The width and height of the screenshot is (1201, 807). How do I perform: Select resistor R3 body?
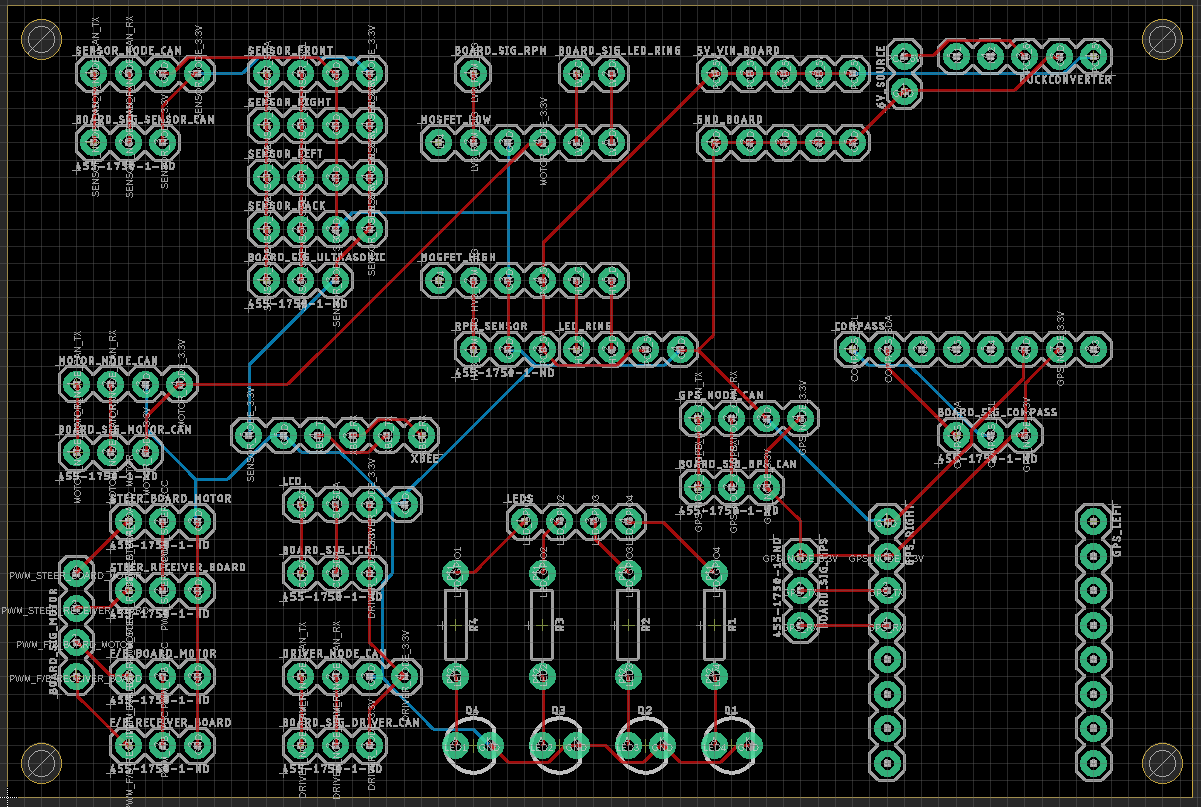pos(541,625)
